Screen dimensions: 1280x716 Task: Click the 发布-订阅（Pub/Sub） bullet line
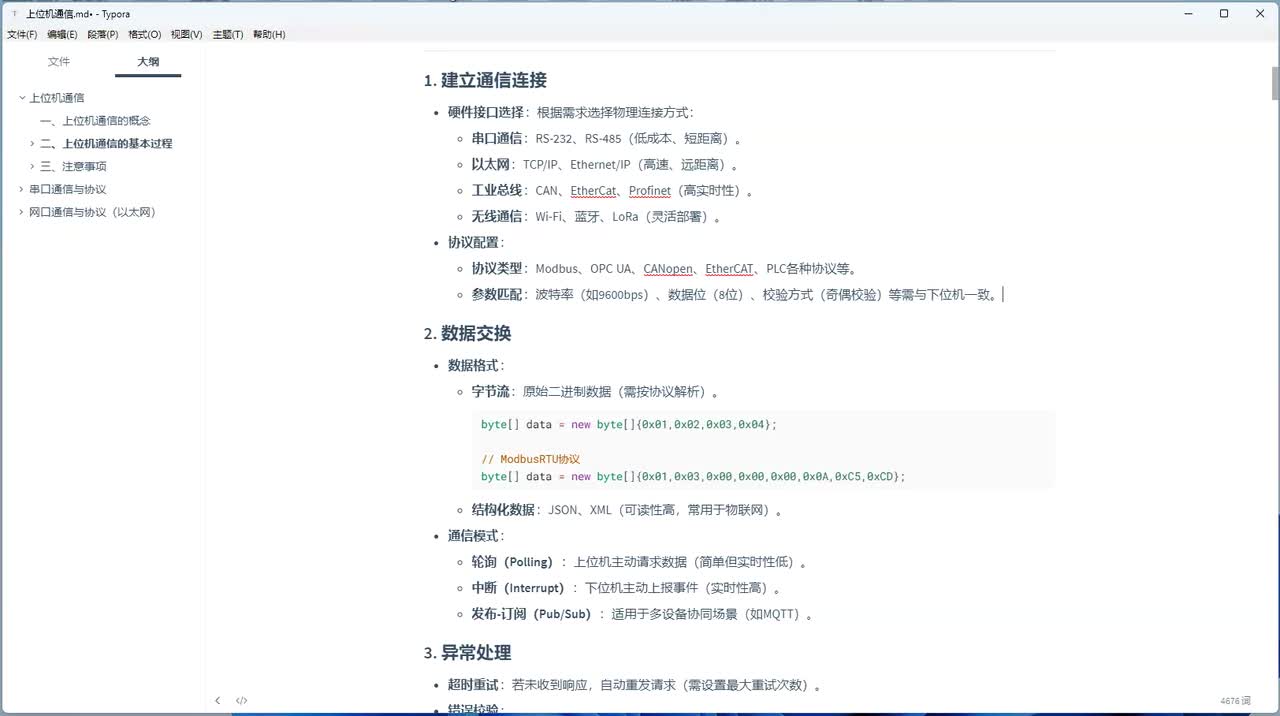(x=643, y=614)
